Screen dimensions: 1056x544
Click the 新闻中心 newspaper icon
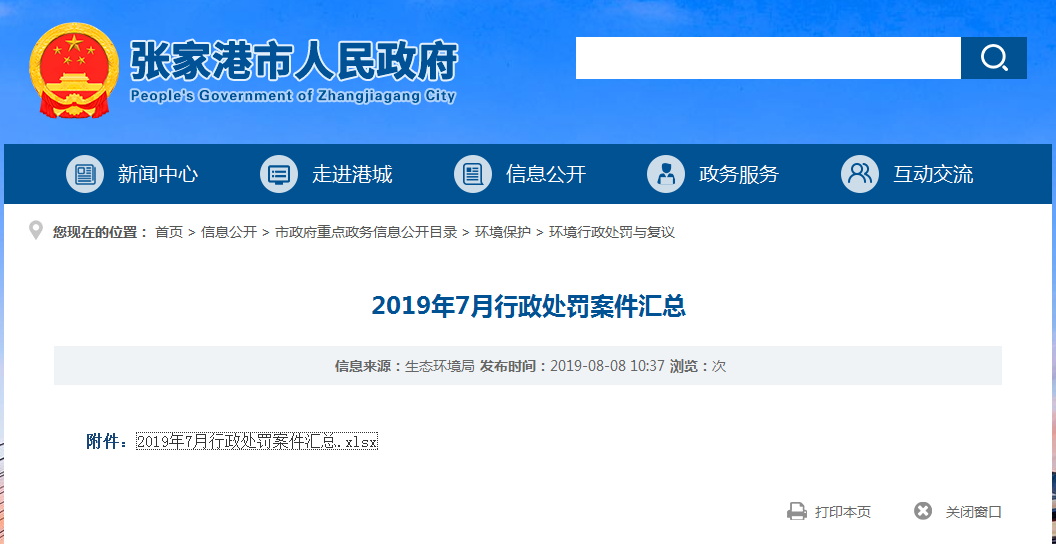(x=85, y=174)
